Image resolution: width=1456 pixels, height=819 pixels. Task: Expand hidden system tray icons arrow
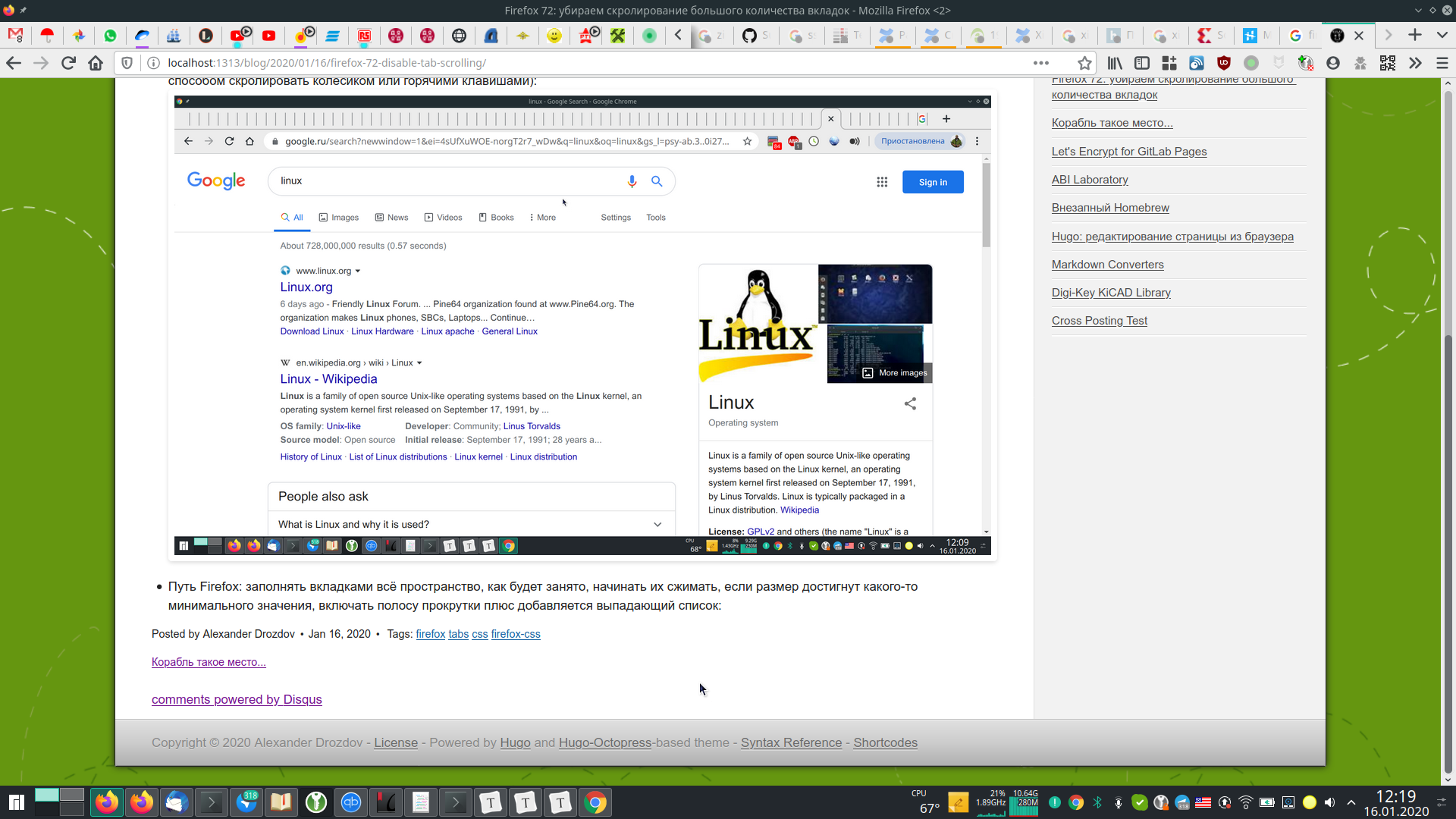1351,802
